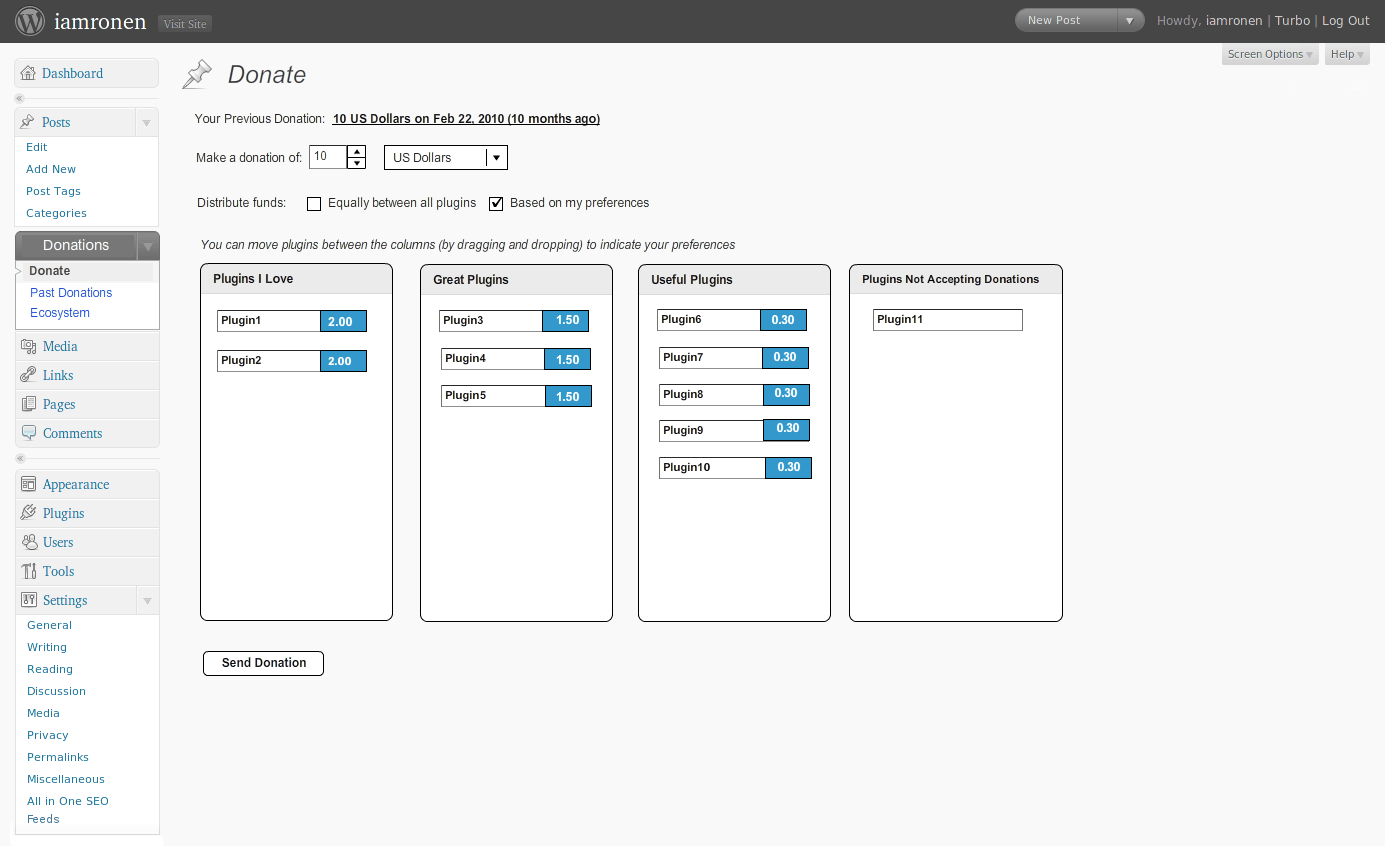The width and height of the screenshot is (1389, 853).
Task: Click the Send Donation button
Action: click(x=263, y=663)
